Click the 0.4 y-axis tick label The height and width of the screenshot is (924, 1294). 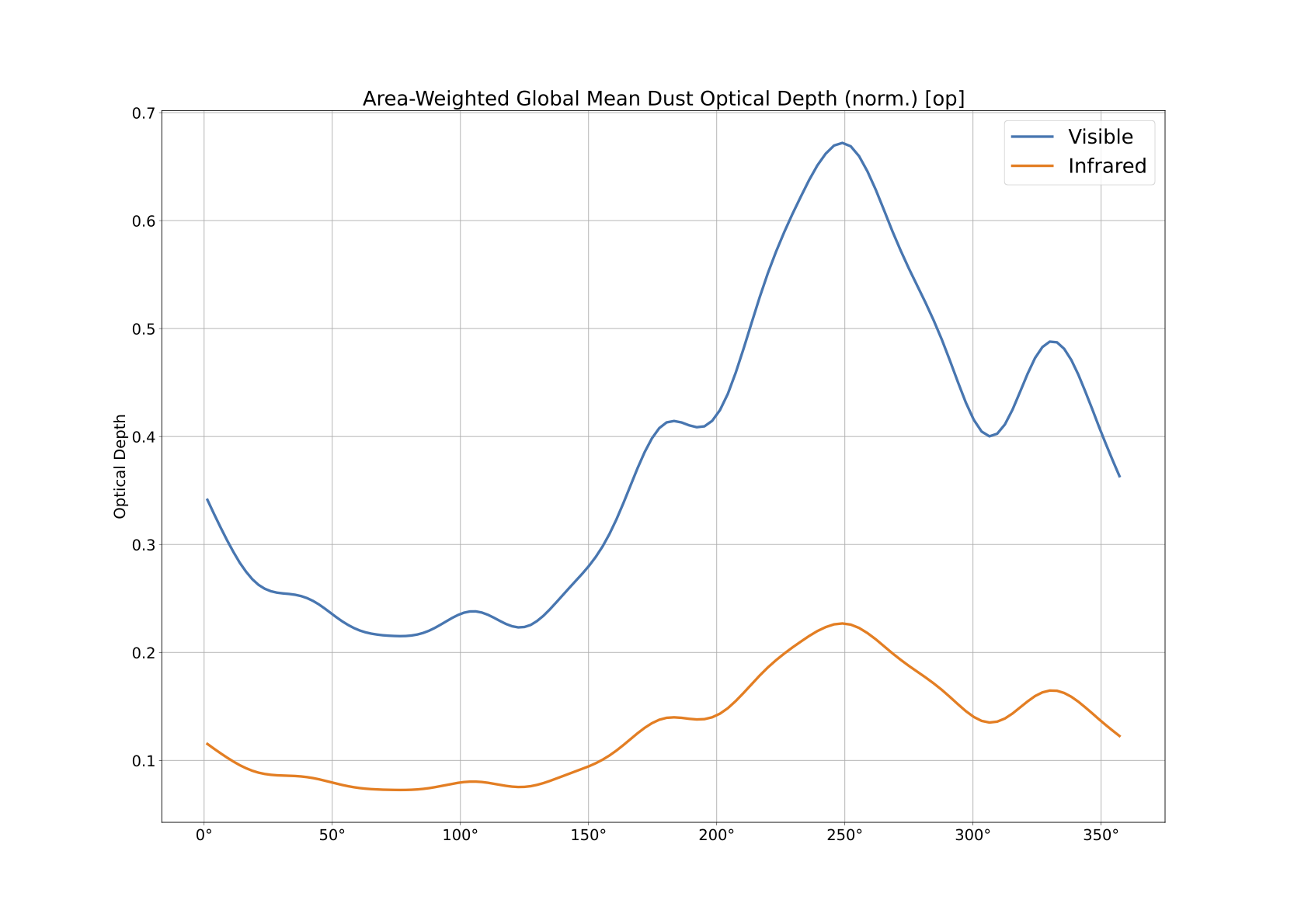click(143, 437)
